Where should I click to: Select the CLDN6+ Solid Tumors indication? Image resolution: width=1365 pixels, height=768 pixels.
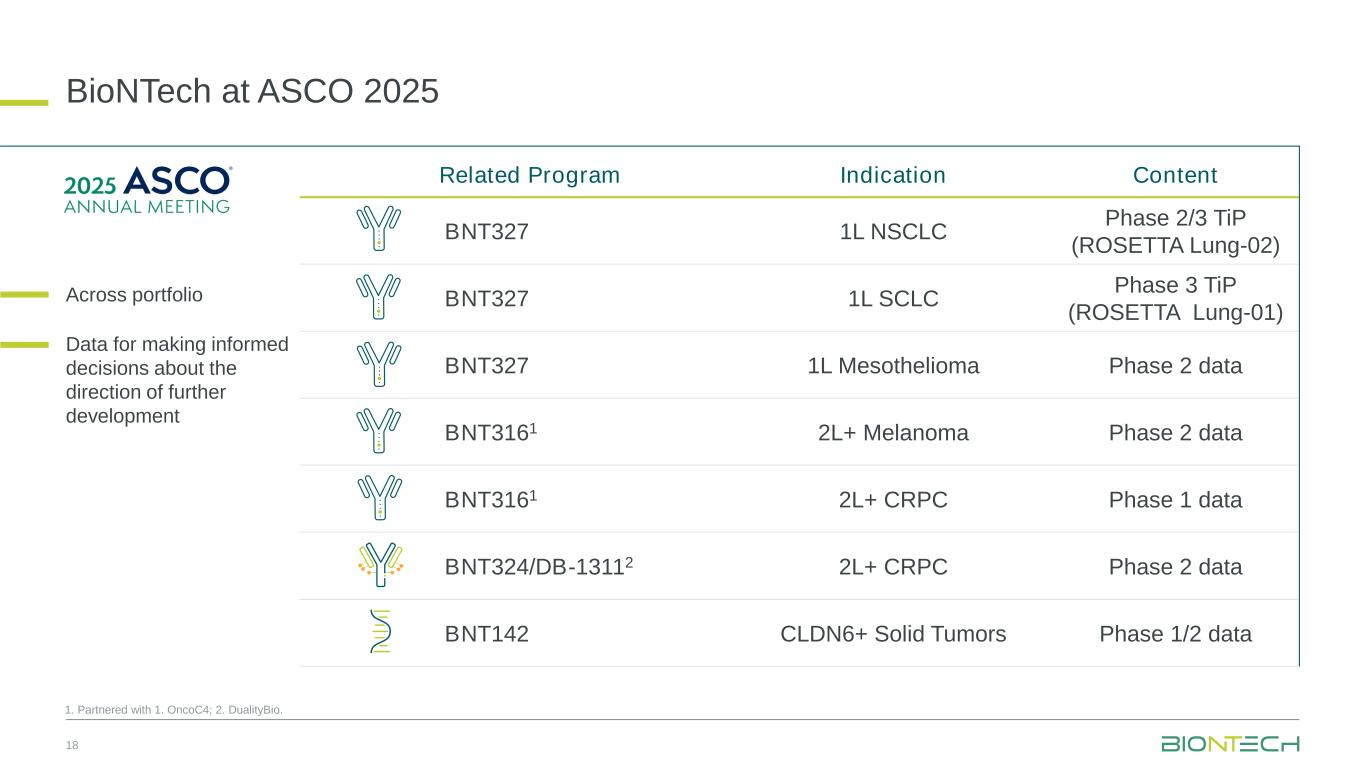pos(893,634)
